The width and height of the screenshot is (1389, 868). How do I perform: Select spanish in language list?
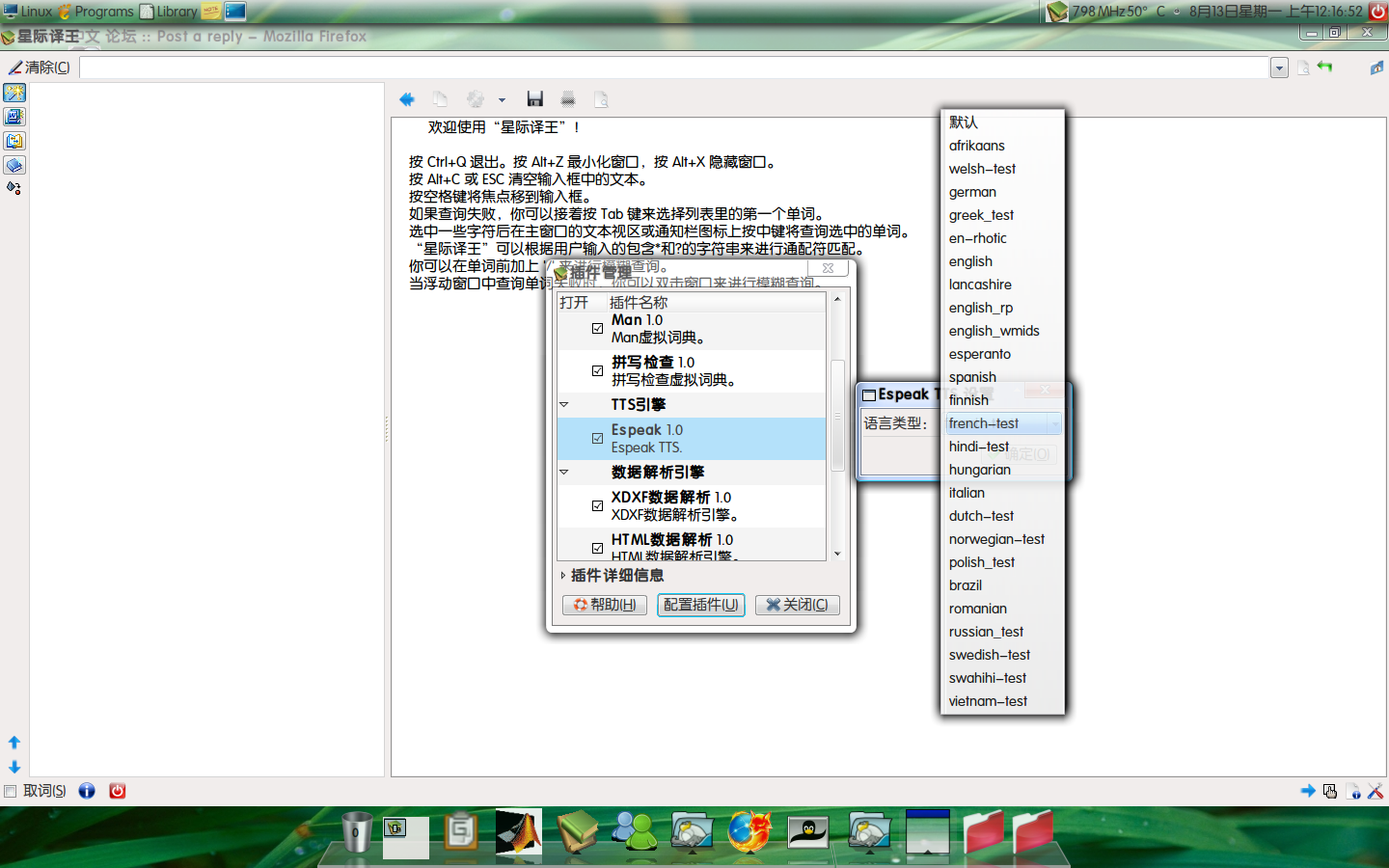click(1002, 377)
